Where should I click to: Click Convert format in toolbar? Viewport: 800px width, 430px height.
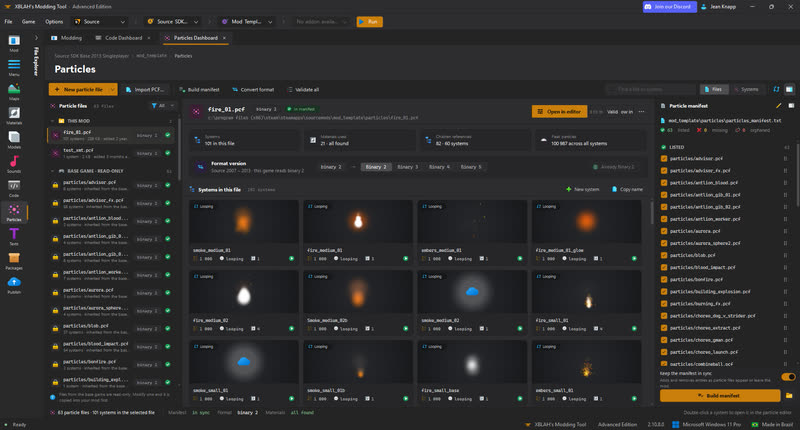tap(253, 90)
